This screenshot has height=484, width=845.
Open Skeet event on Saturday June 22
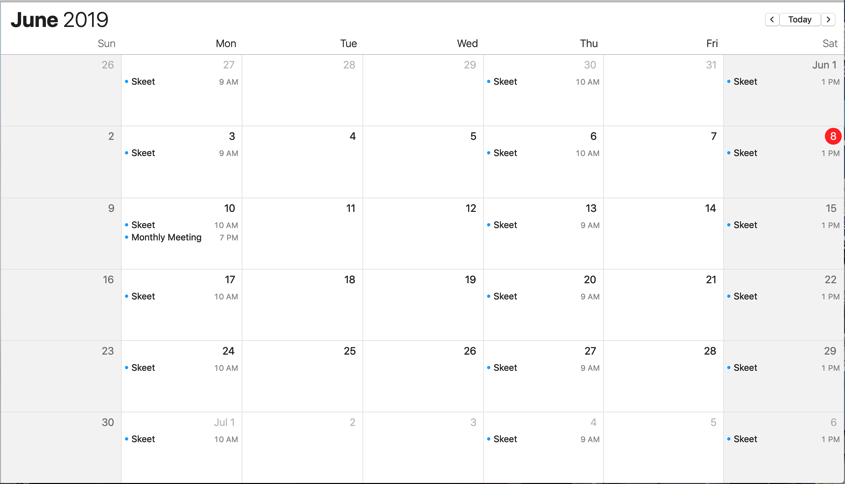coord(784,296)
